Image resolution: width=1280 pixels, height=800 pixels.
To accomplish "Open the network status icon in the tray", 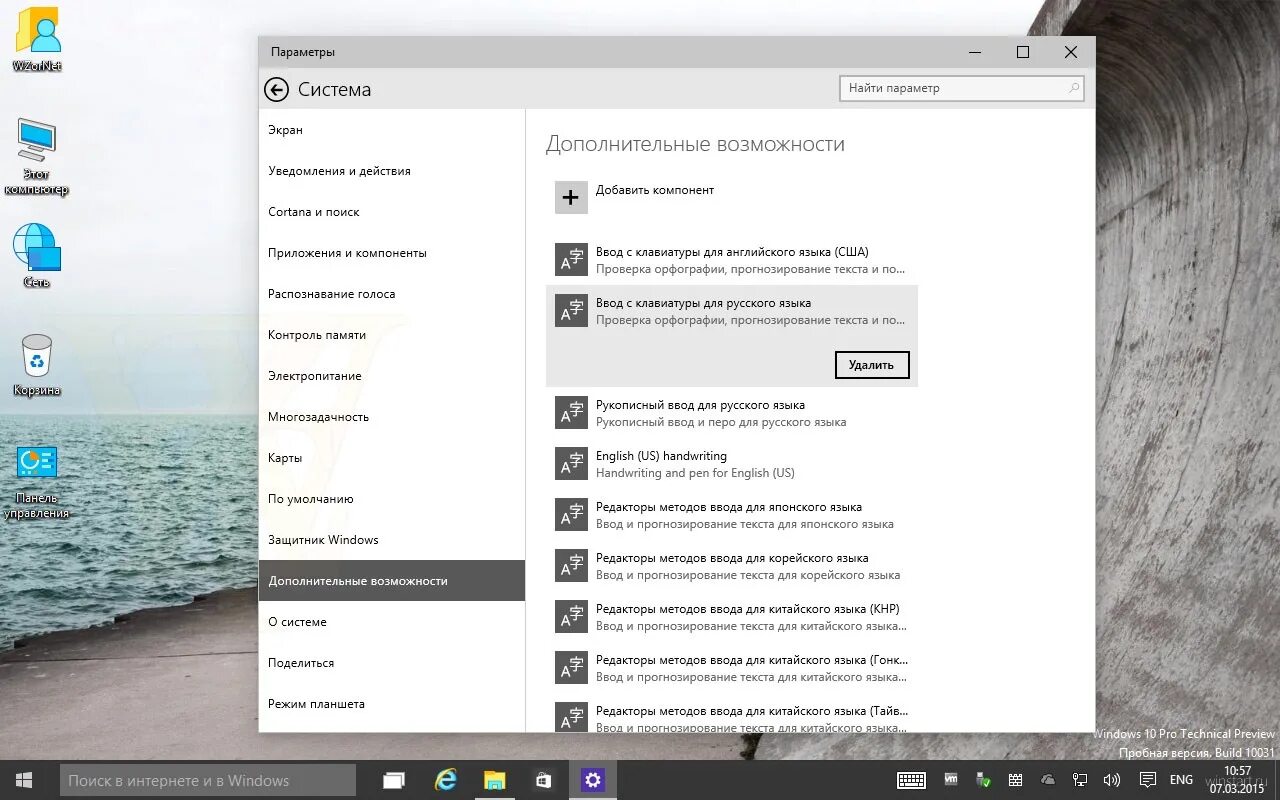I will 1080,779.
